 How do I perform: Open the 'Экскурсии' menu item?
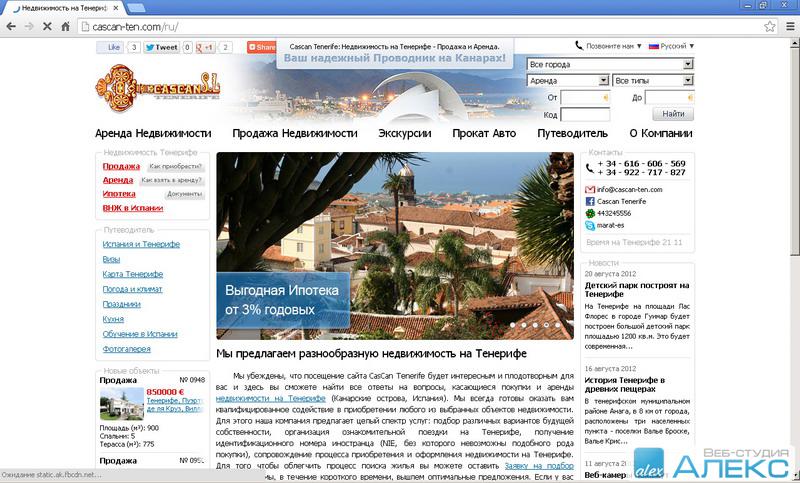coord(404,133)
